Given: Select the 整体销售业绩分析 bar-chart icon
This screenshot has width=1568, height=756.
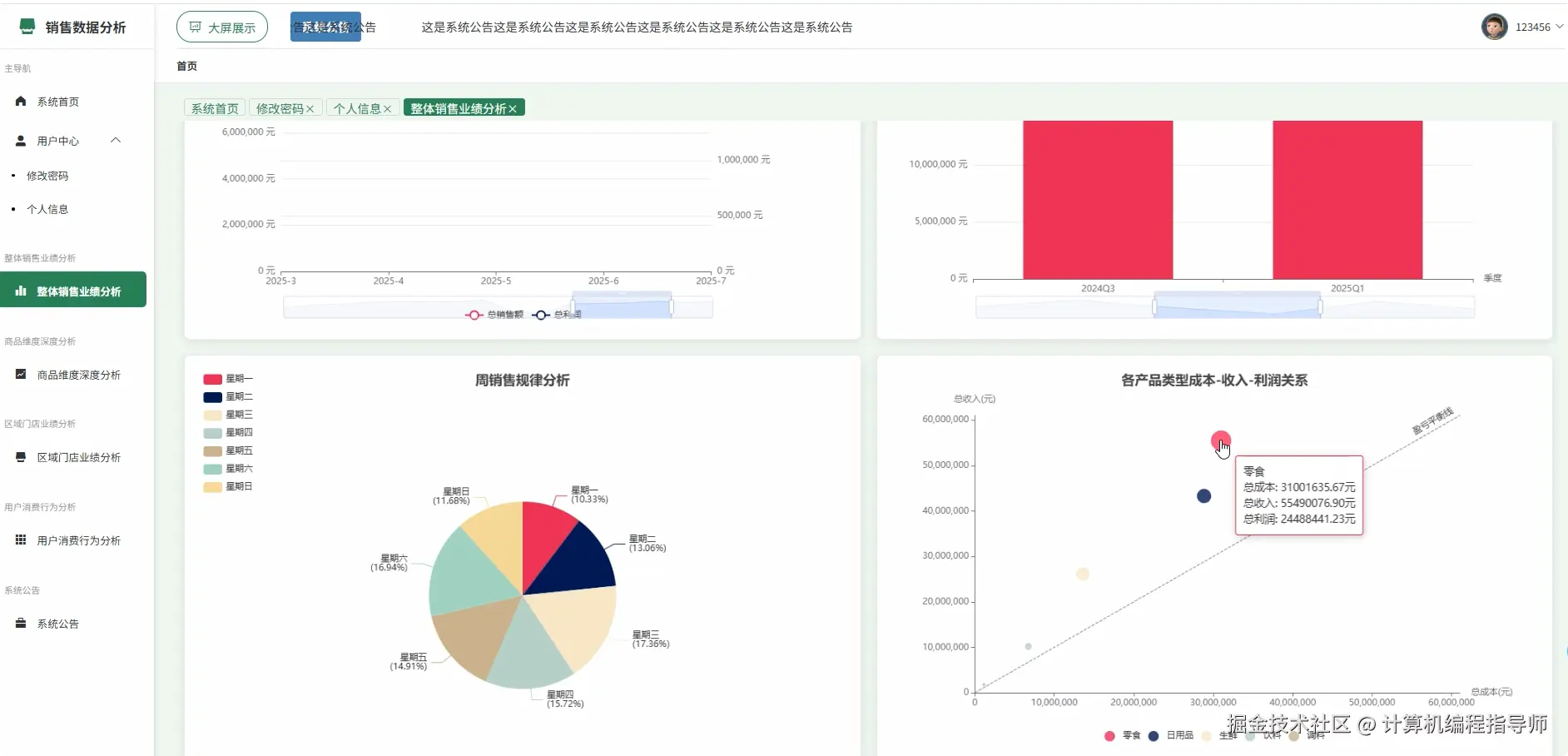Looking at the screenshot, I should pyautogui.click(x=20, y=291).
